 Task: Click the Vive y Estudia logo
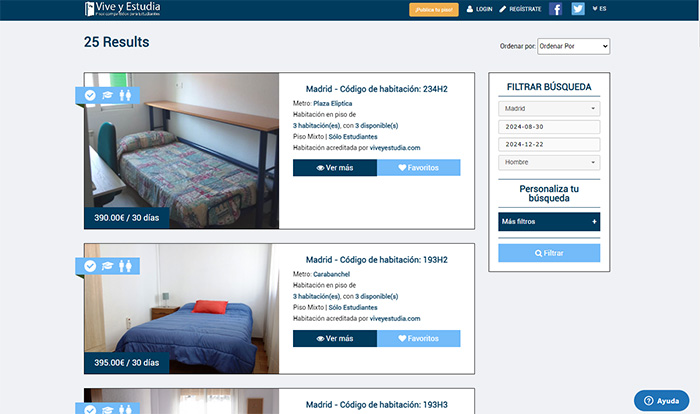tap(122, 9)
